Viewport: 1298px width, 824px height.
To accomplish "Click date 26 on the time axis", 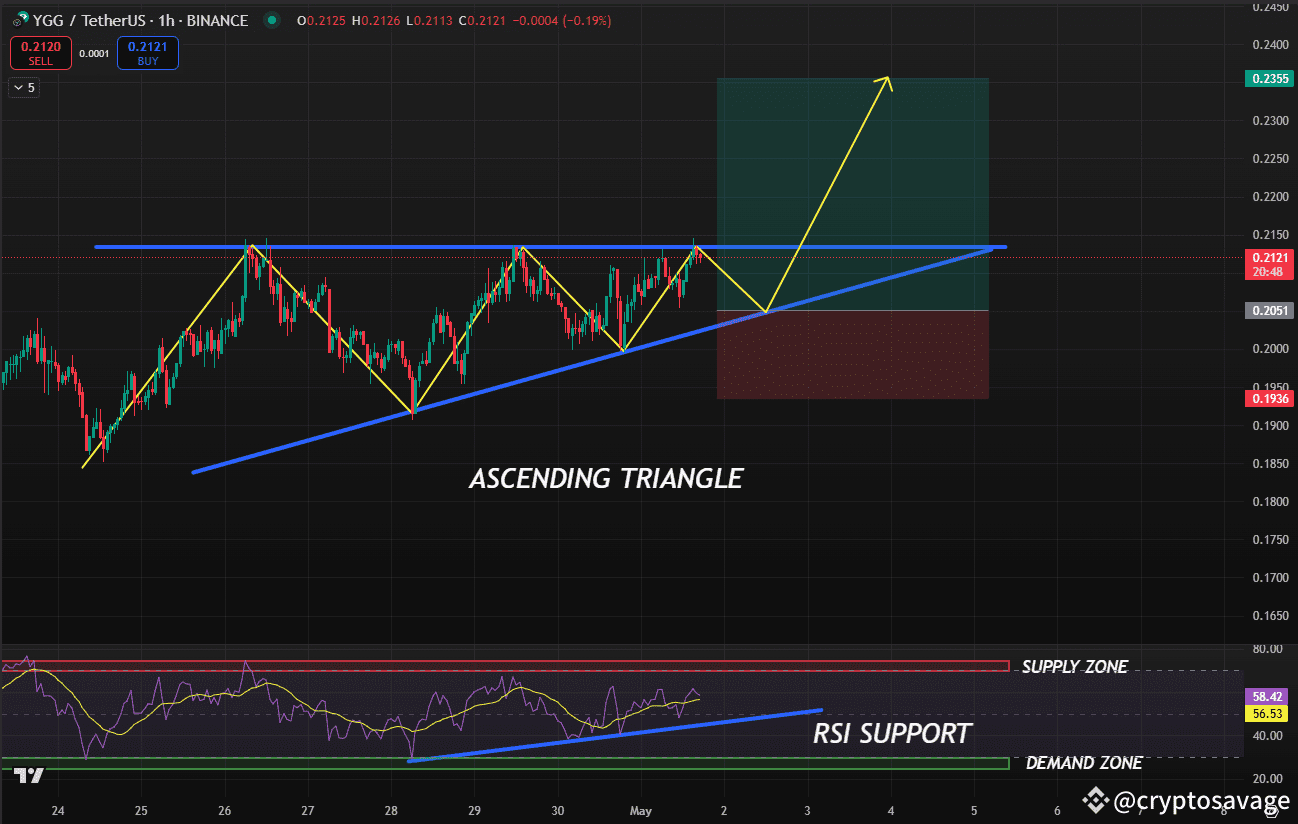I will pyautogui.click(x=225, y=810).
